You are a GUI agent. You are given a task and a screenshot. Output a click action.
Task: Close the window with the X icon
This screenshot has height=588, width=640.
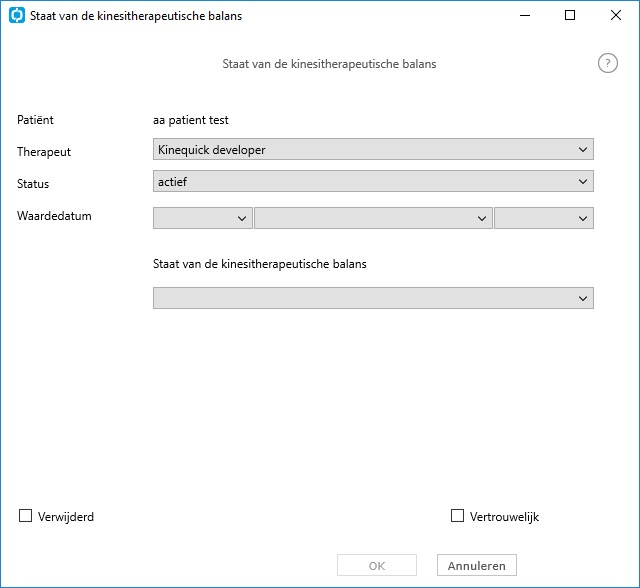(x=616, y=16)
